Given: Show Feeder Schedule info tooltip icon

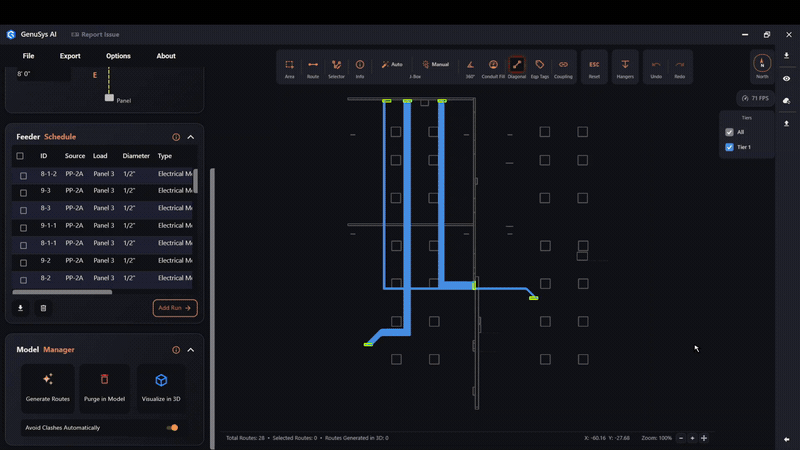Looking at the screenshot, I should point(176,137).
